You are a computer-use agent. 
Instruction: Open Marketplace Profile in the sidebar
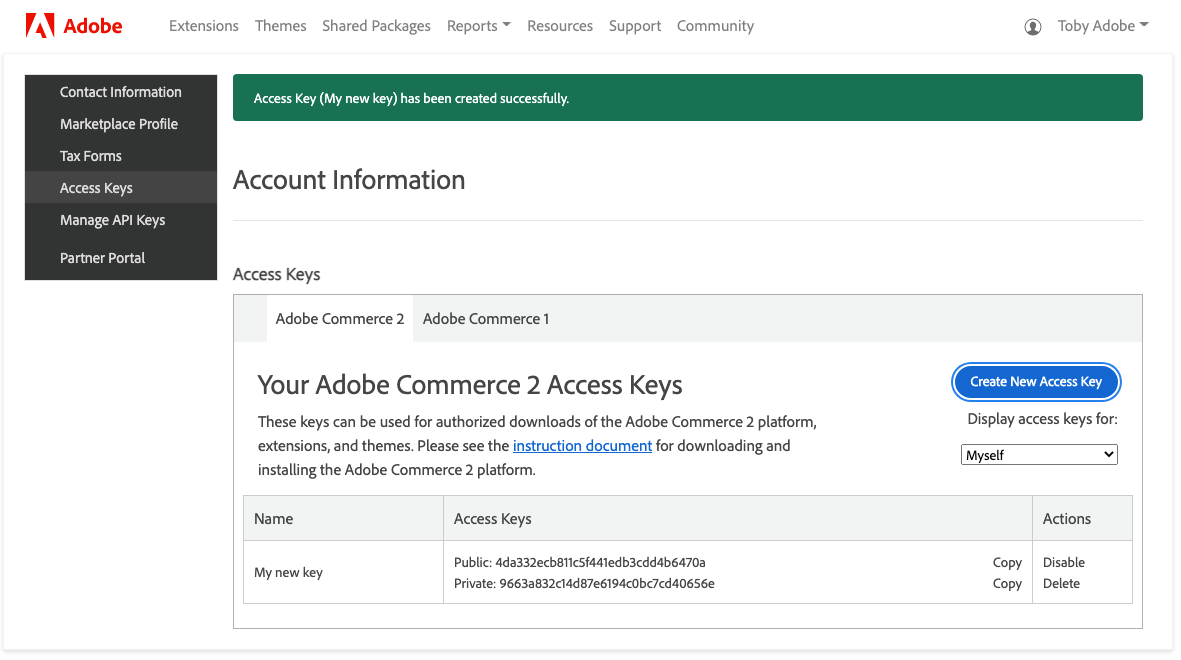click(121, 124)
